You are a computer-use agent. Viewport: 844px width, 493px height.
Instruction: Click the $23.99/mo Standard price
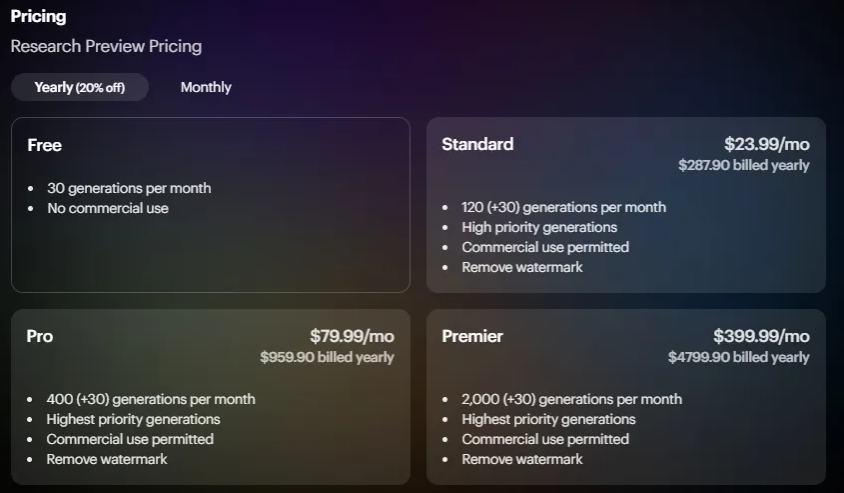pos(766,144)
